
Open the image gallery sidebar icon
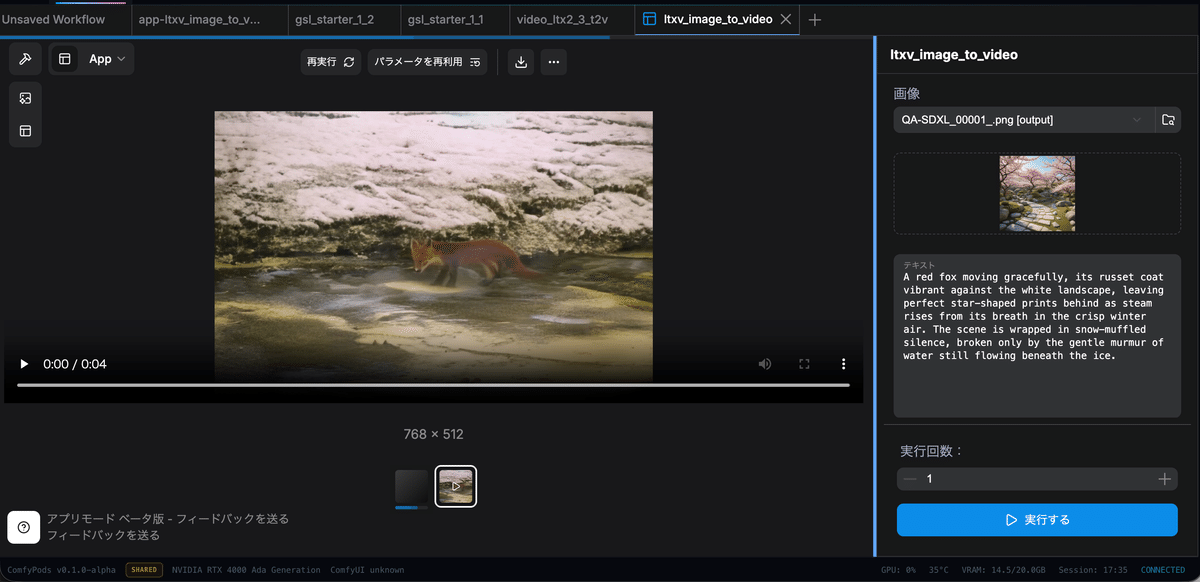(25, 98)
